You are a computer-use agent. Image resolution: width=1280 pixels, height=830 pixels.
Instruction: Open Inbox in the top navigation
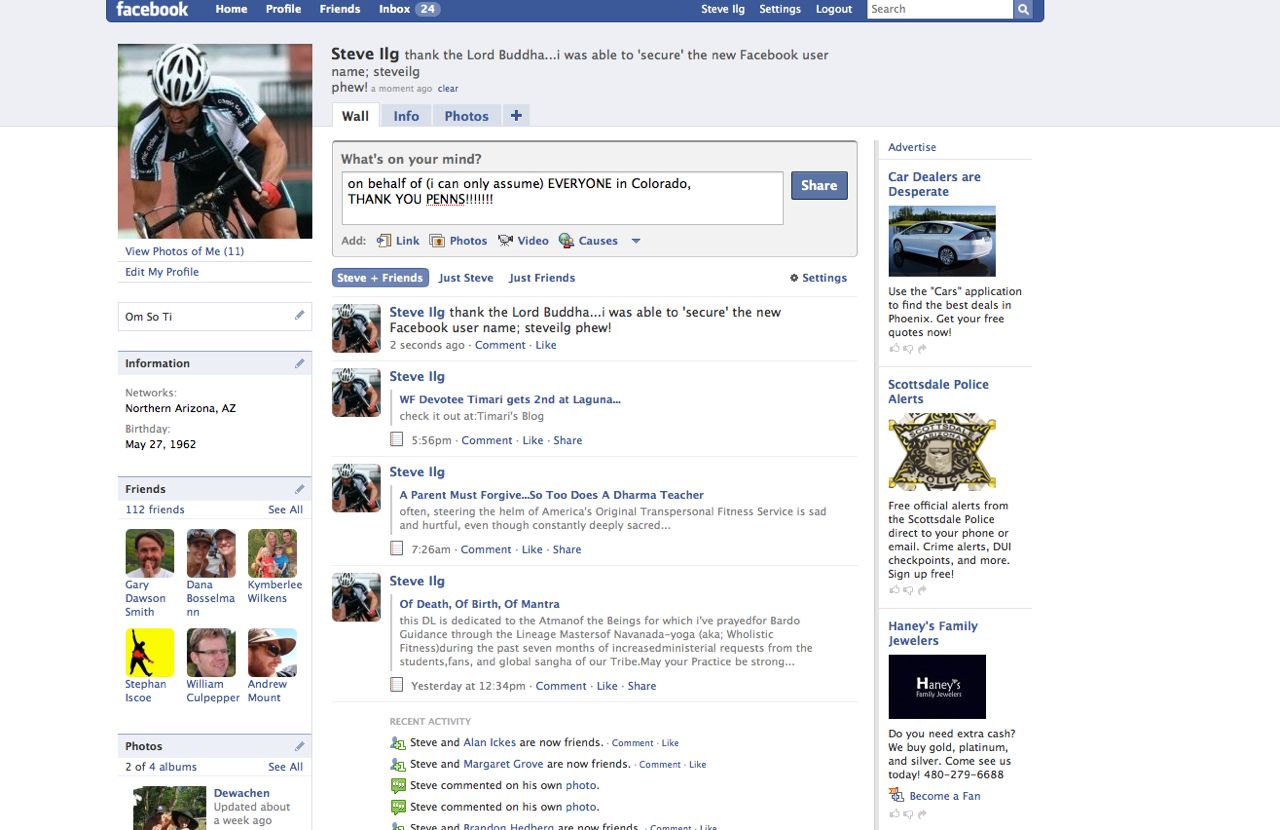click(x=408, y=9)
